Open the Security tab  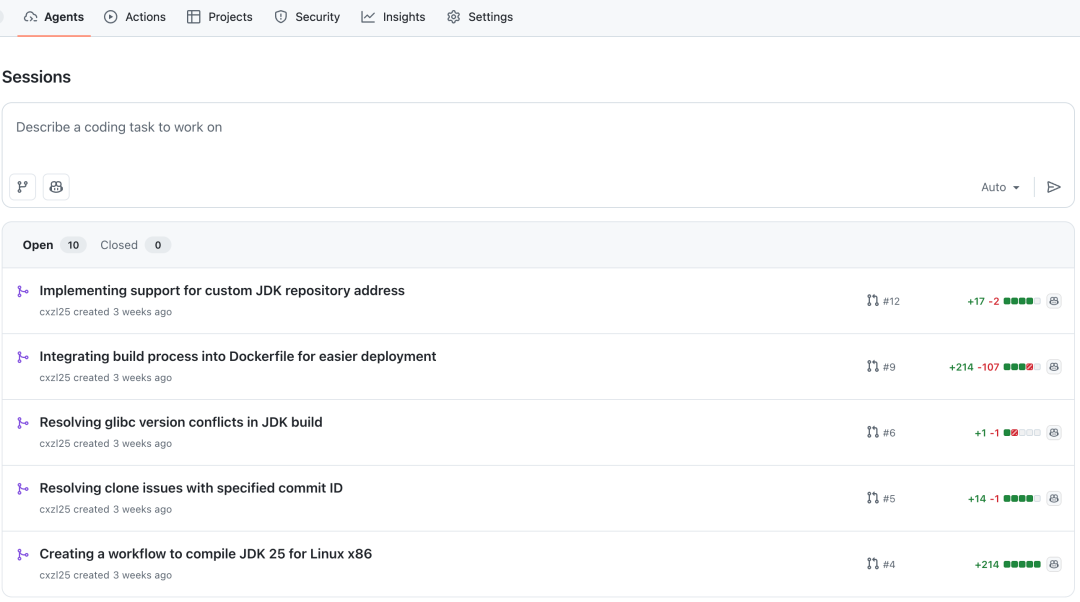[x=307, y=17]
